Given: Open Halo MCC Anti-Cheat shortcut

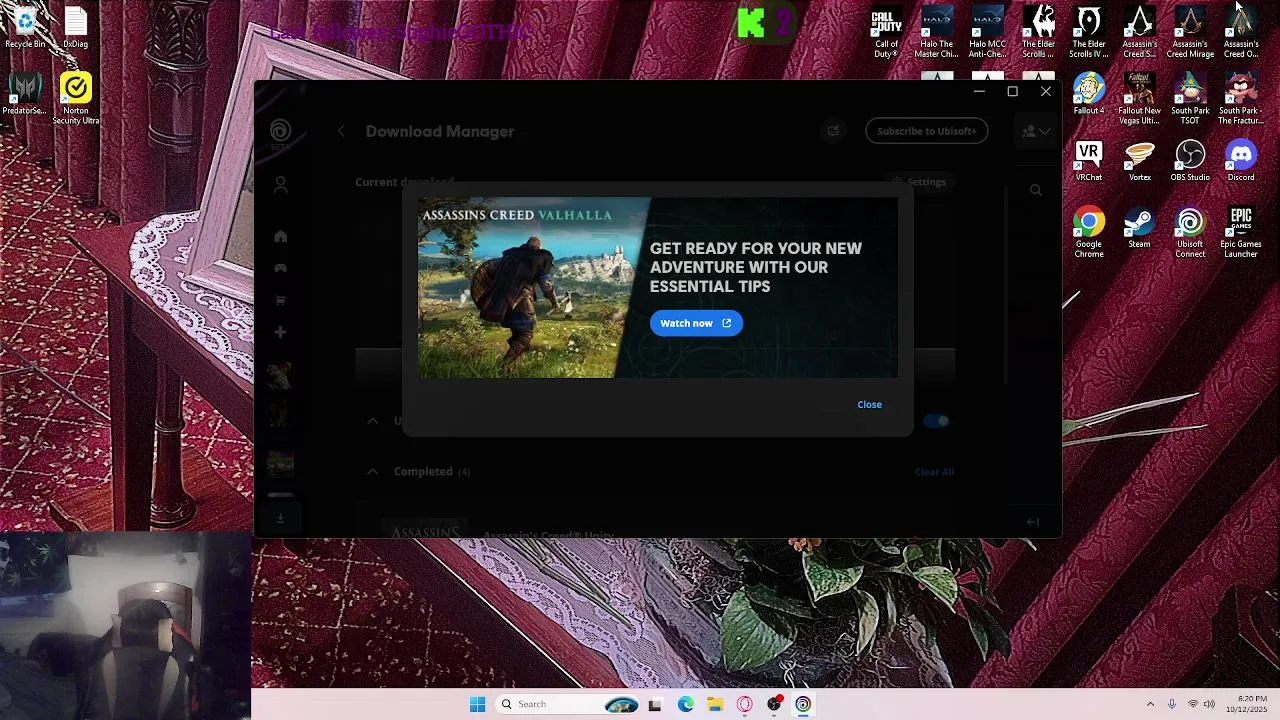Looking at the screenshot, I should 987,33.
